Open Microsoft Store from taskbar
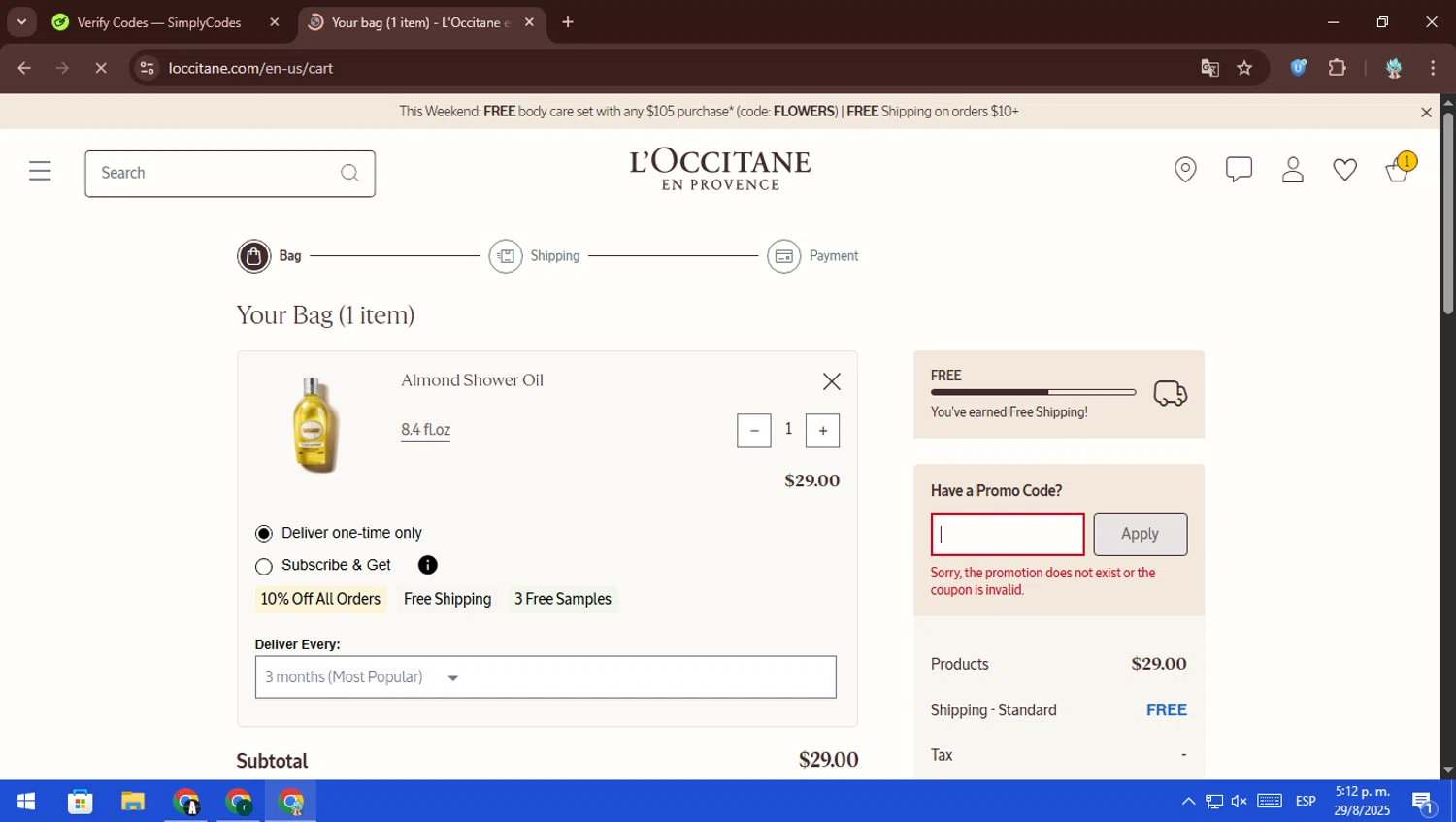Image resolution: width=1456 pixels, height=822 pixels. tap(80, 802)
